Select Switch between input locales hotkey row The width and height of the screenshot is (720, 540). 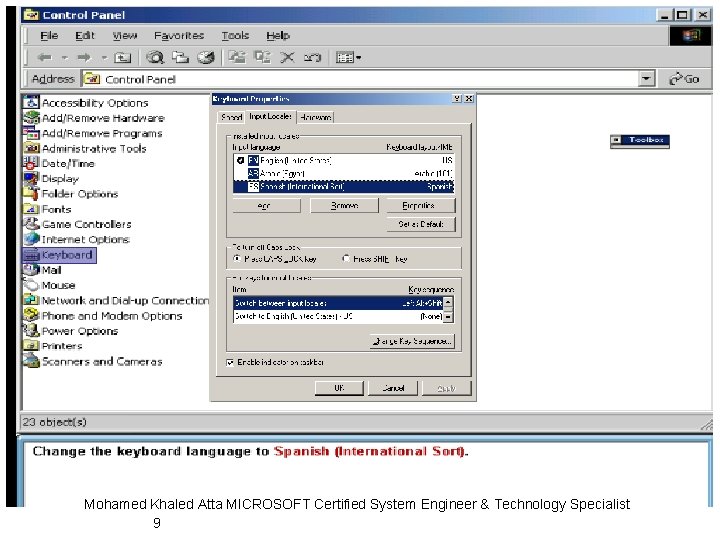(x=338, y=303)
